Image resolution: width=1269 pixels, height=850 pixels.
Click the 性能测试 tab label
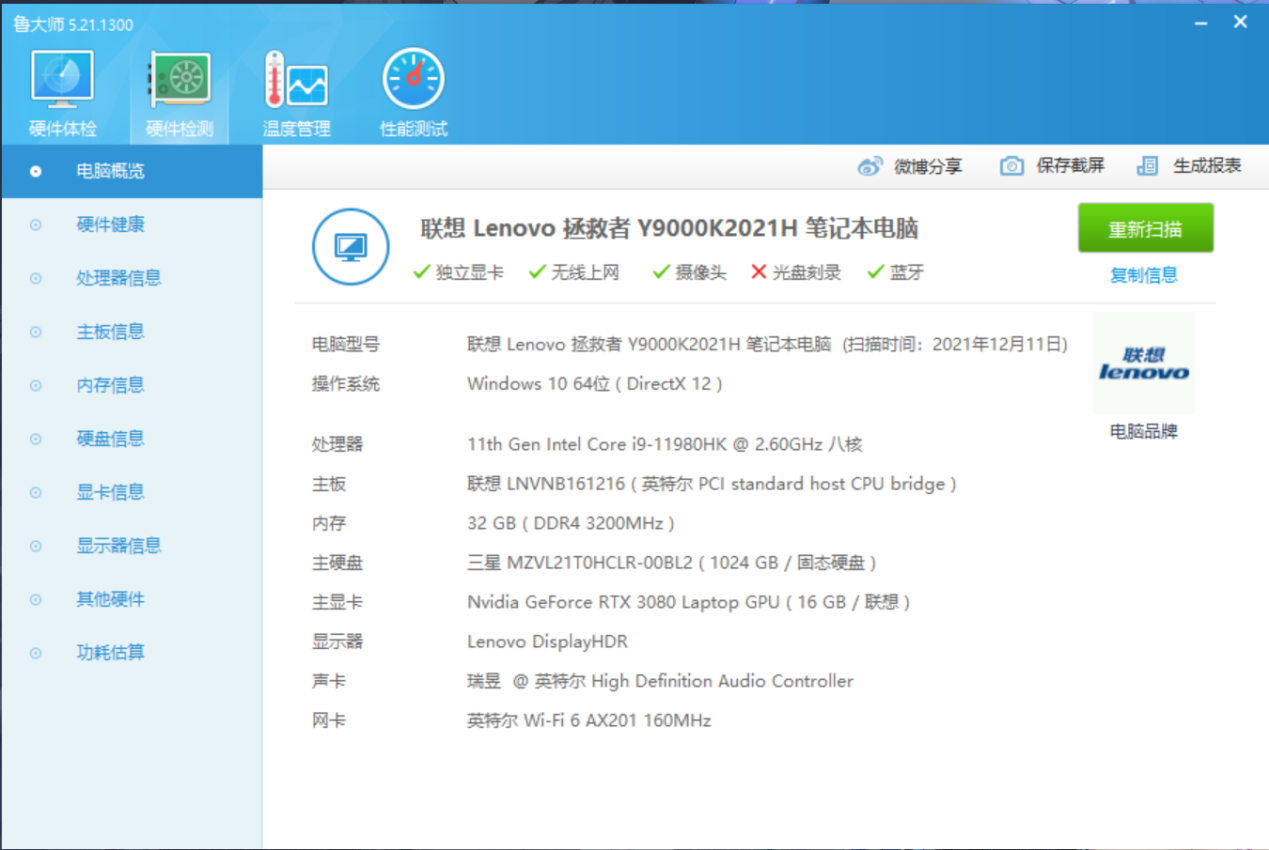click(x=414, y=129)
